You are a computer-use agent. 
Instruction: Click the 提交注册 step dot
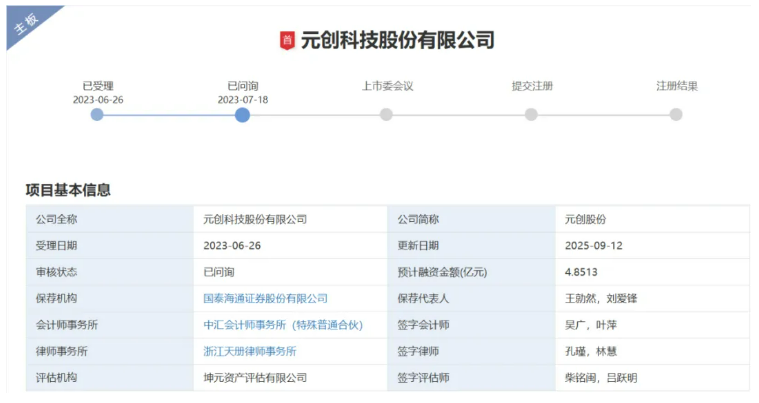click(531, 115)
